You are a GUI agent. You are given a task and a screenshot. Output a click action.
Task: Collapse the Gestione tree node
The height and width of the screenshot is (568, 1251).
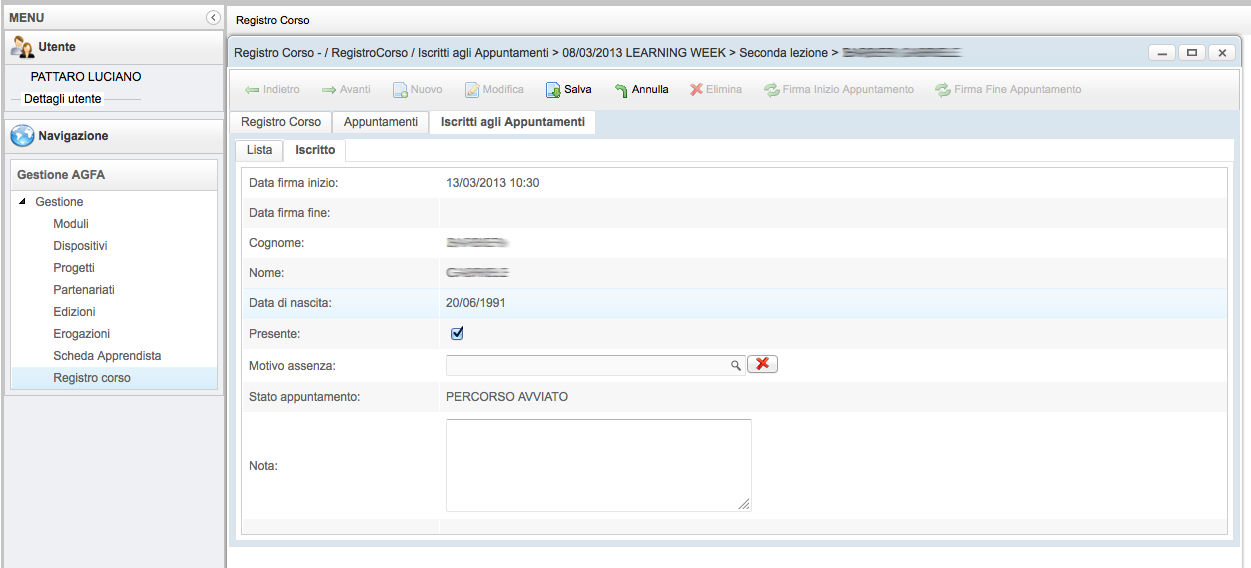[x=23, y=202]
